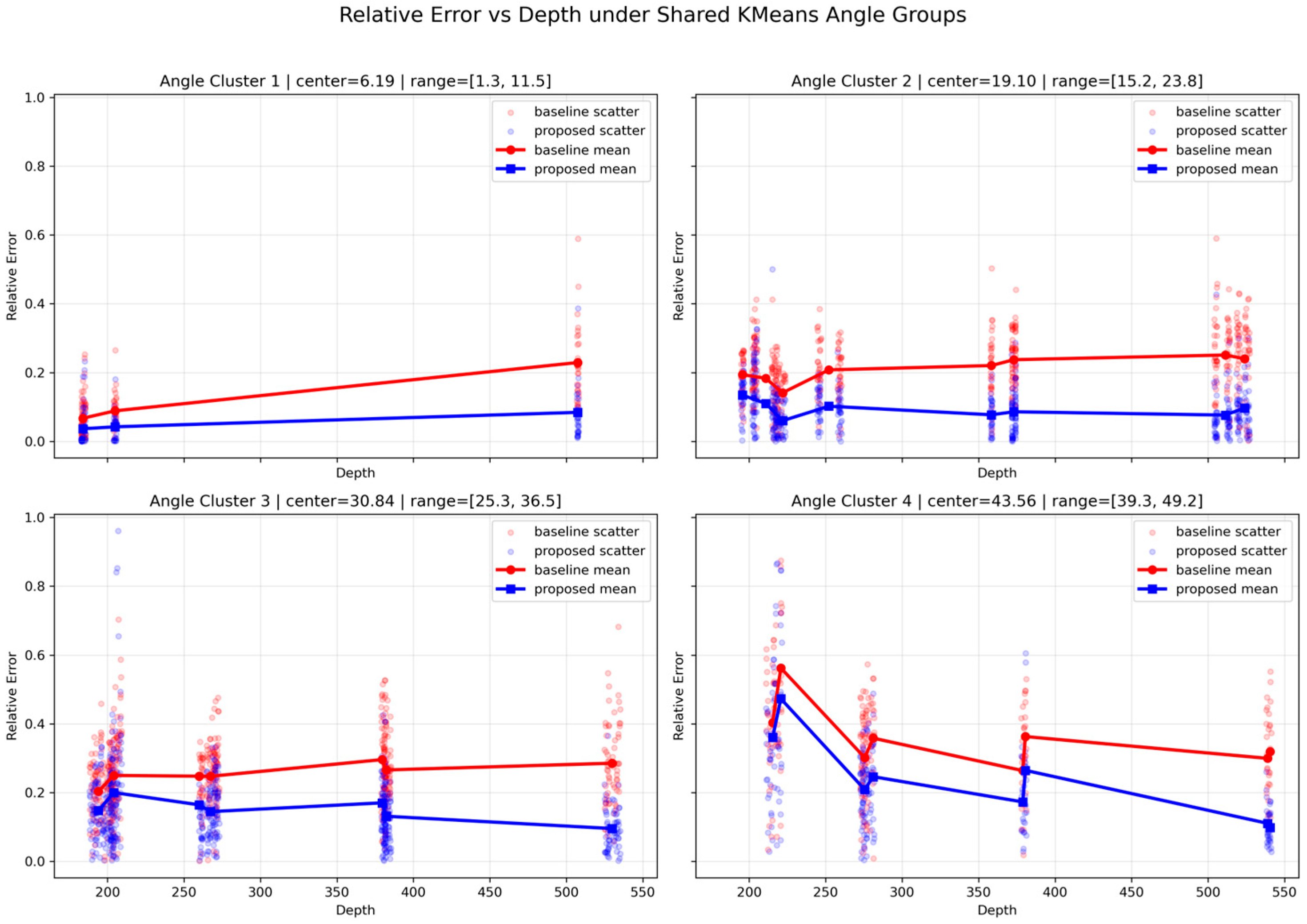Click 'baseline scatter' in Cluster 1 legend
The height and width of the screenshot is (924, 1307).
[x=586, y=112]
